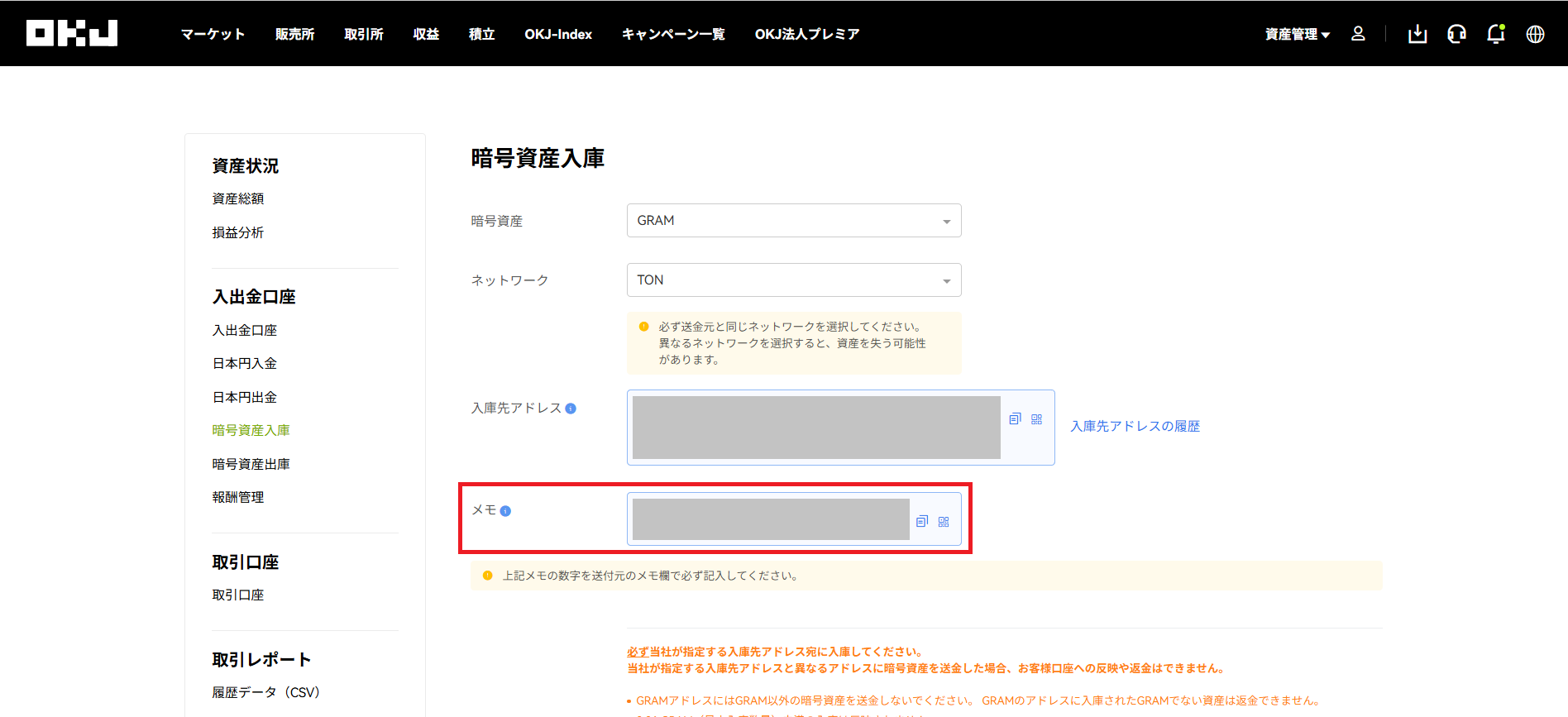This screenshot has height=717, width=1568.
Task: Open 入庫先アドレスの履歴 link
Action: 1135,426
